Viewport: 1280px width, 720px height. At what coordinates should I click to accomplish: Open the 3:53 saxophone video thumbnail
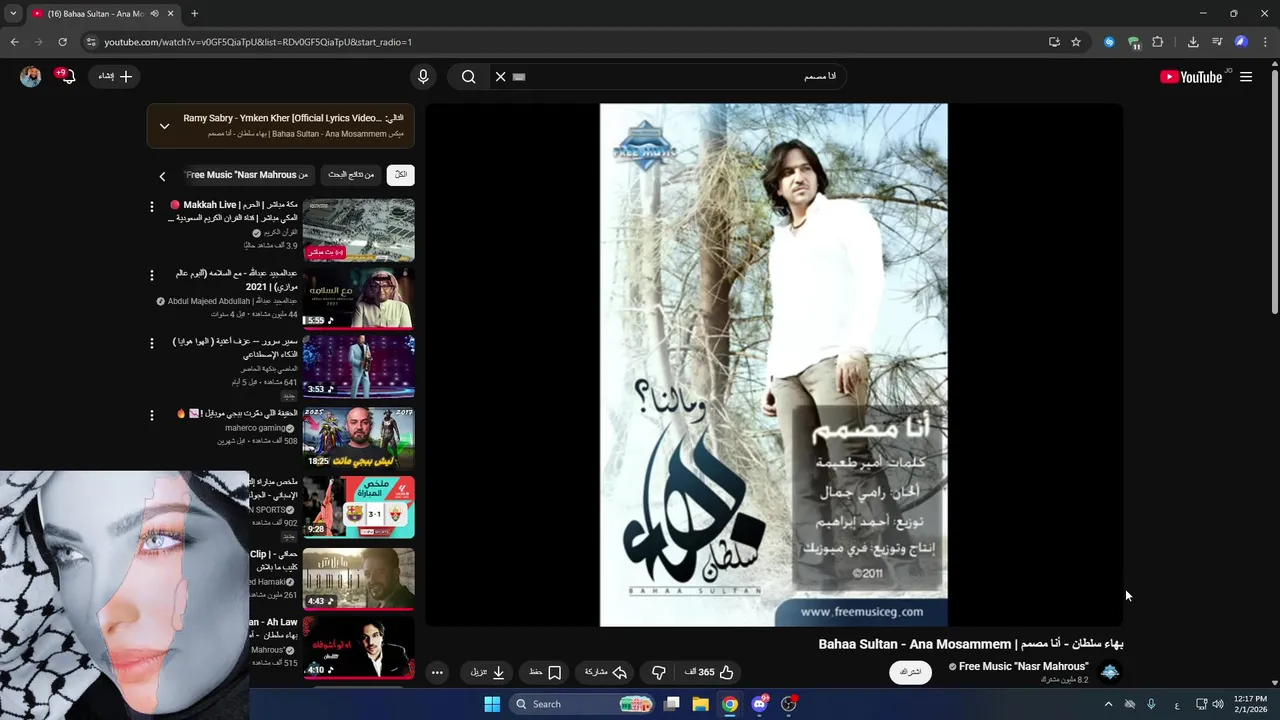(359, 366)
